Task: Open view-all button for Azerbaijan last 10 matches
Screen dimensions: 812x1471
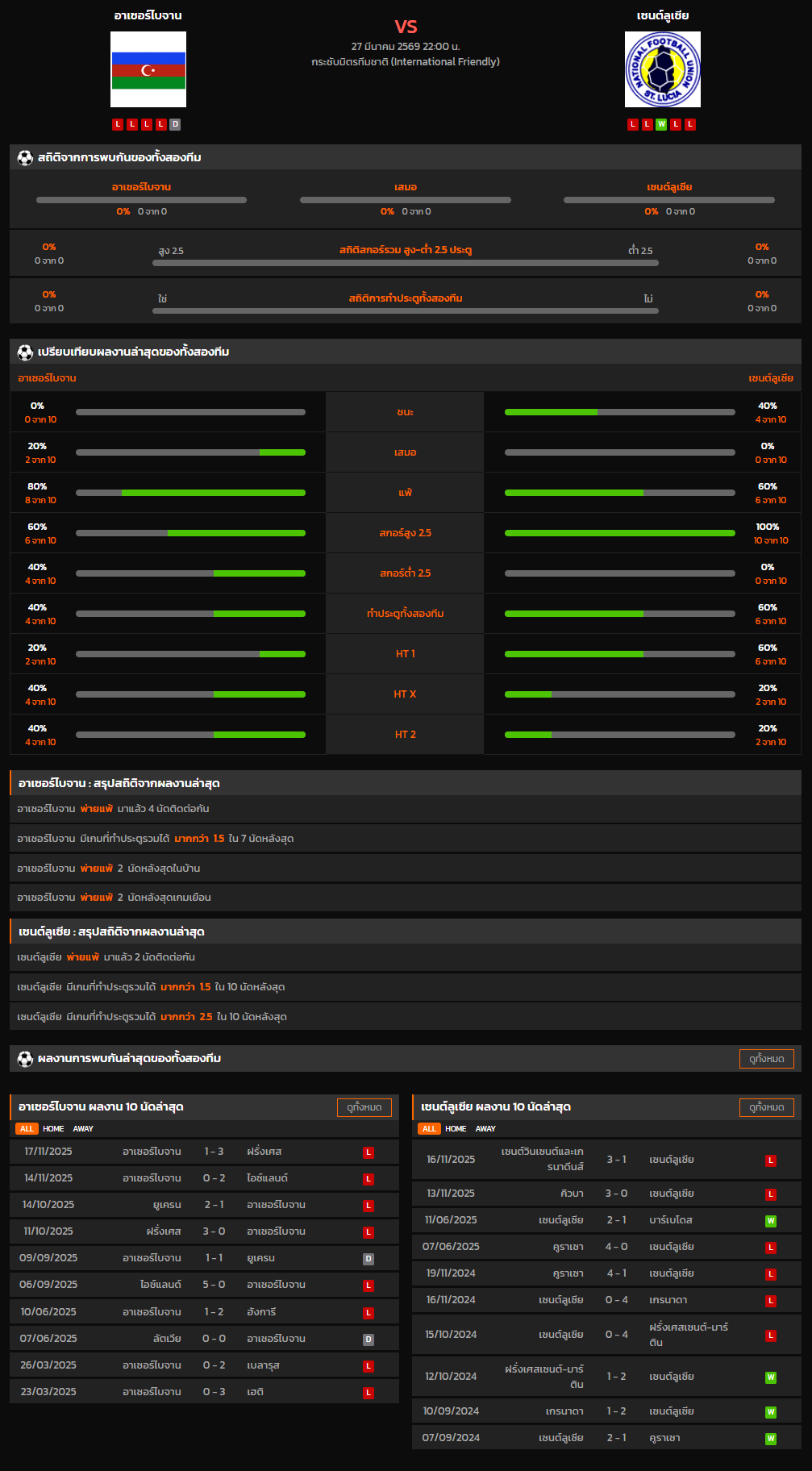Action: pos(364,1107)
